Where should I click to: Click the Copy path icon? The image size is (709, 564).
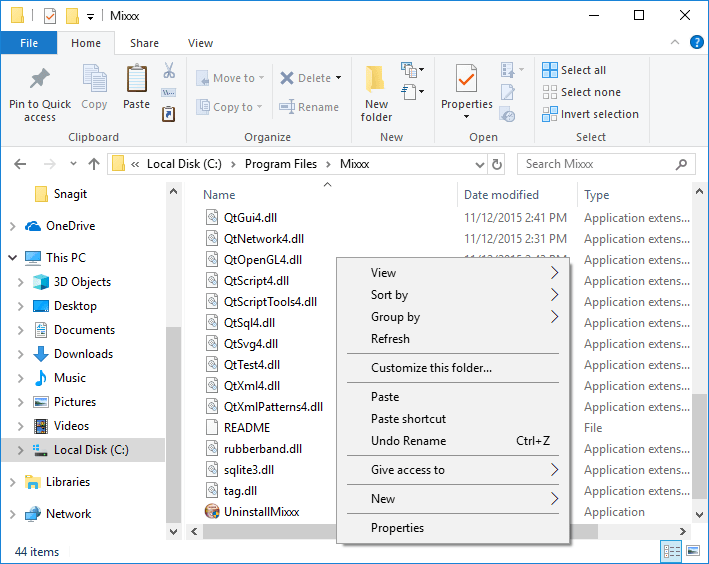pyautogui.click(x=169, y=93)
